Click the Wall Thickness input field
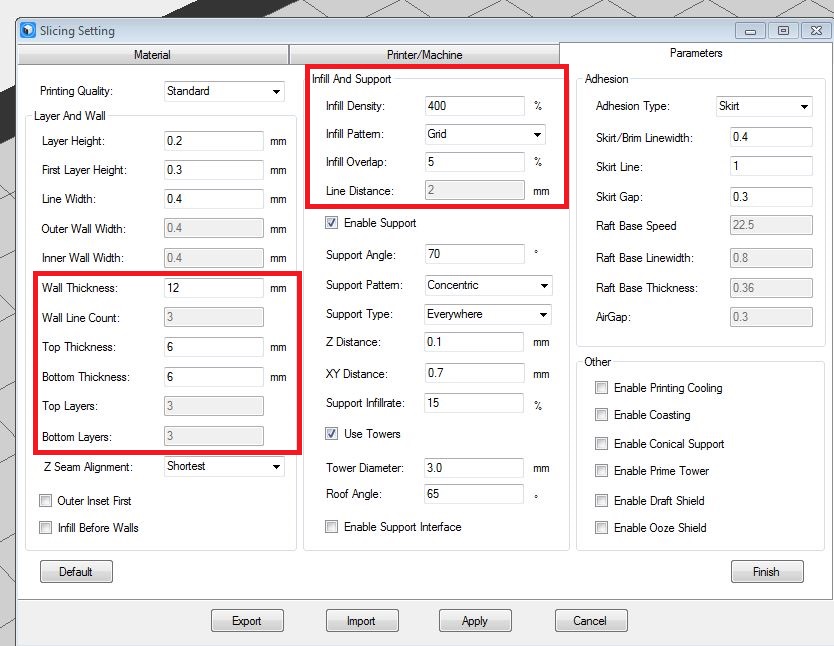 [x=213, y=288]
